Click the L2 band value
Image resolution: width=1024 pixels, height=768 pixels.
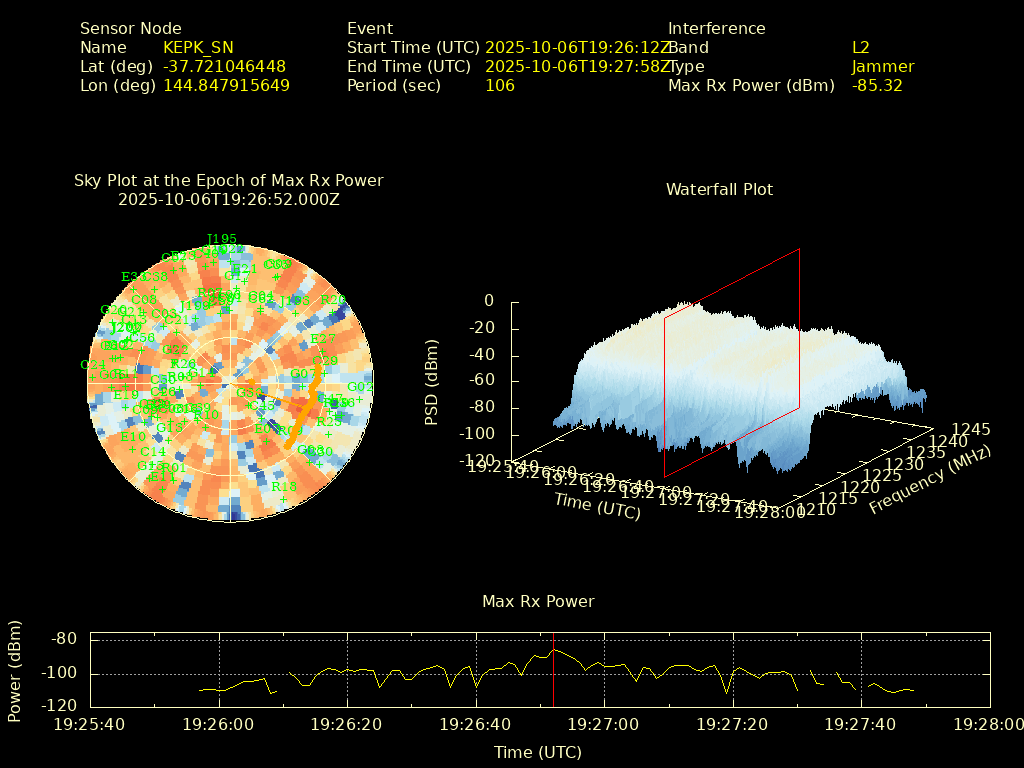(861, 47)
